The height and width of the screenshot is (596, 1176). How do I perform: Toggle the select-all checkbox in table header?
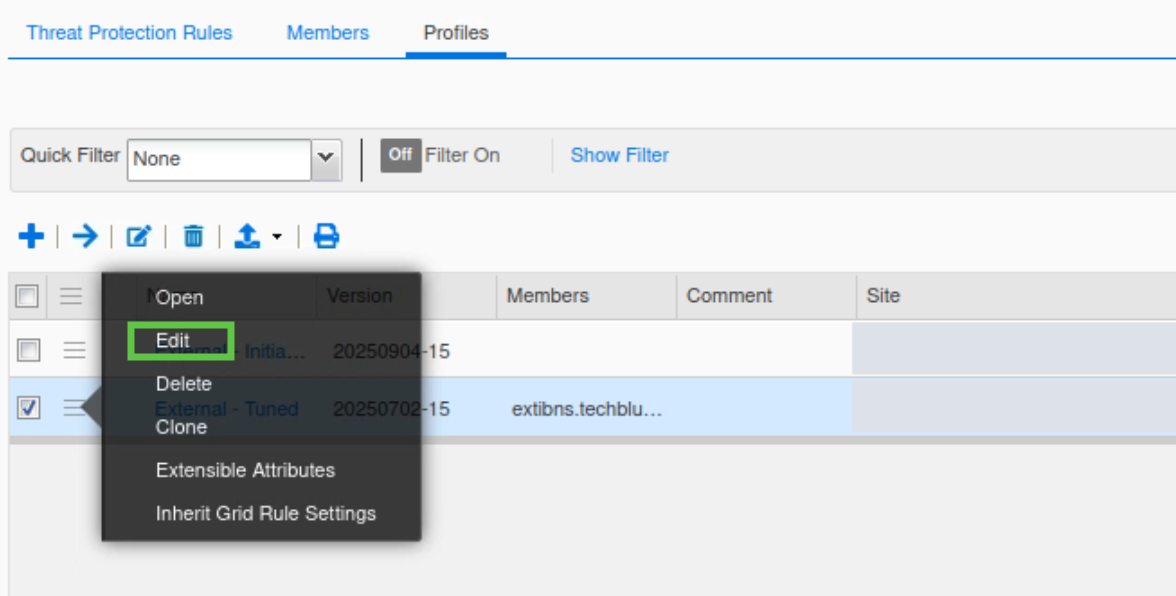(x=28, y=296)
